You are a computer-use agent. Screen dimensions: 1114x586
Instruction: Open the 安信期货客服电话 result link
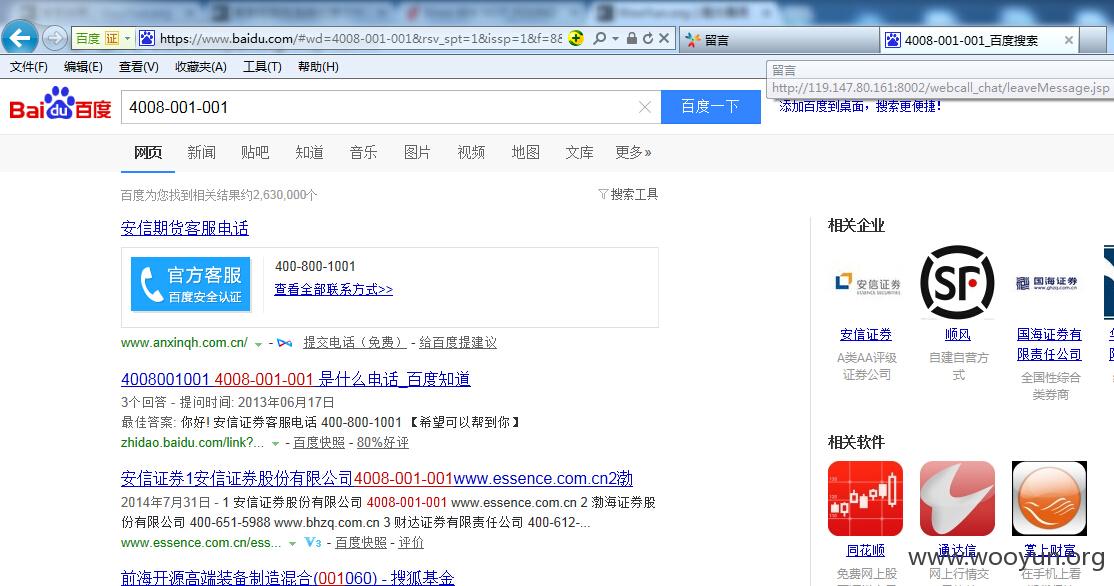[185, 228]
